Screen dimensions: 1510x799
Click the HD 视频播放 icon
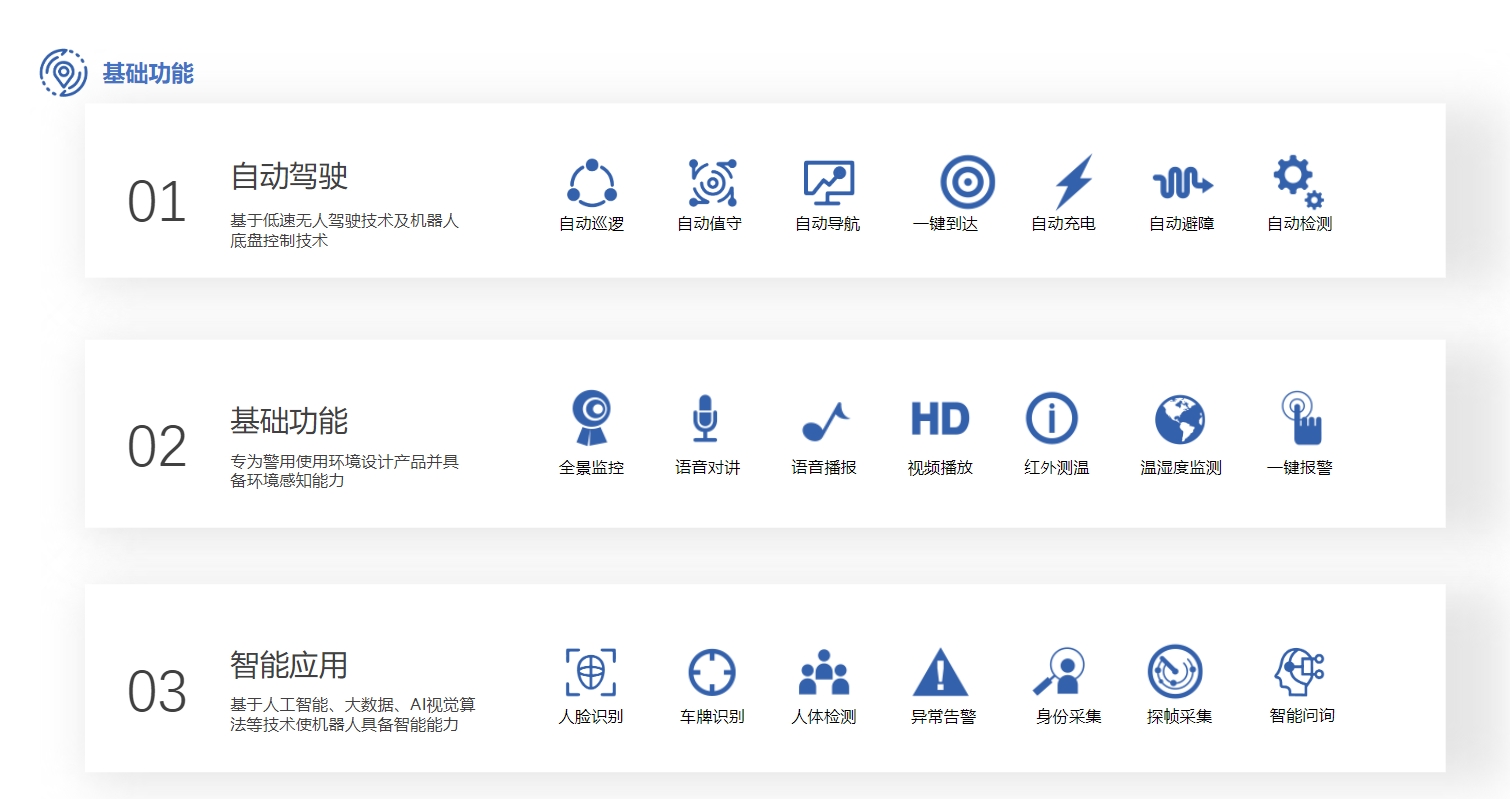940,418
